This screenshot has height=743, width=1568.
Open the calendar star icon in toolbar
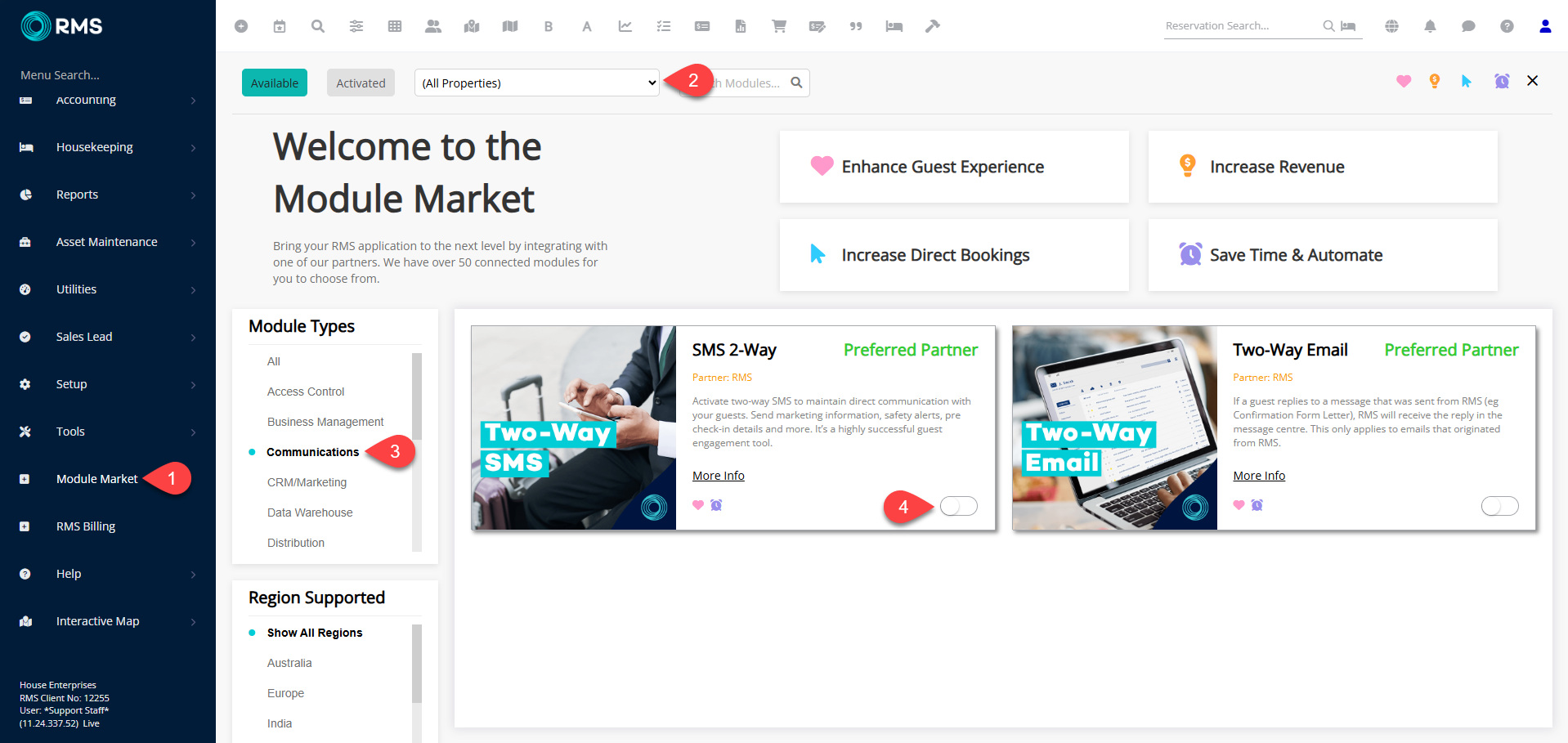280,26
